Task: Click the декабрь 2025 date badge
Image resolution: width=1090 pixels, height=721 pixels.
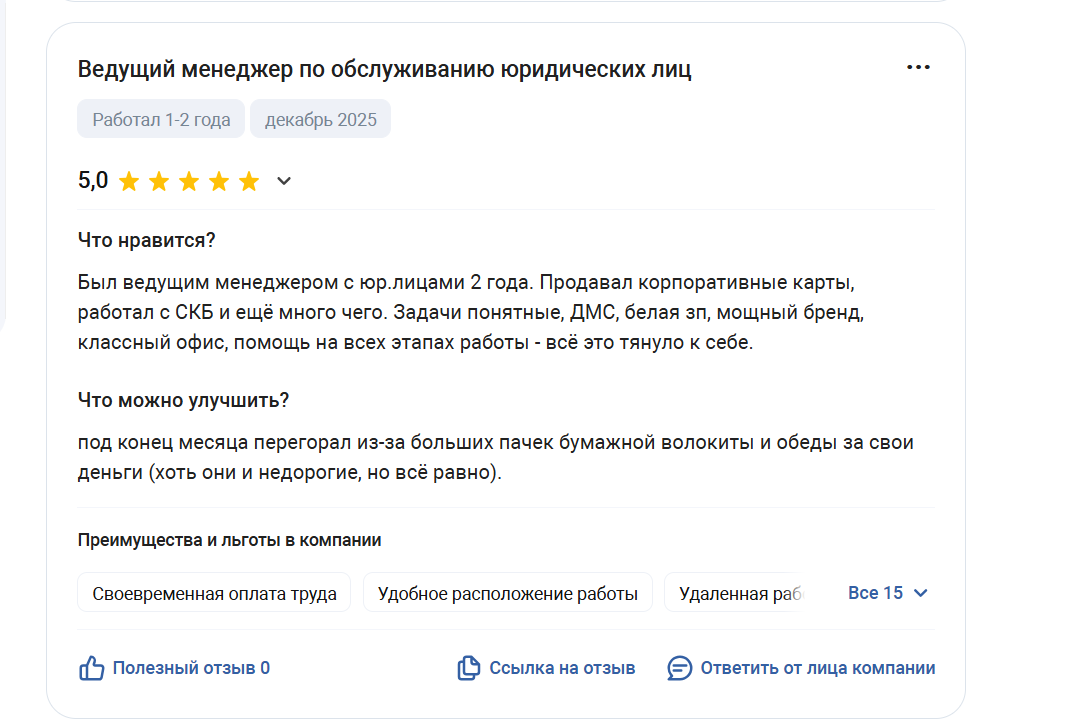Action: [320, 120]
